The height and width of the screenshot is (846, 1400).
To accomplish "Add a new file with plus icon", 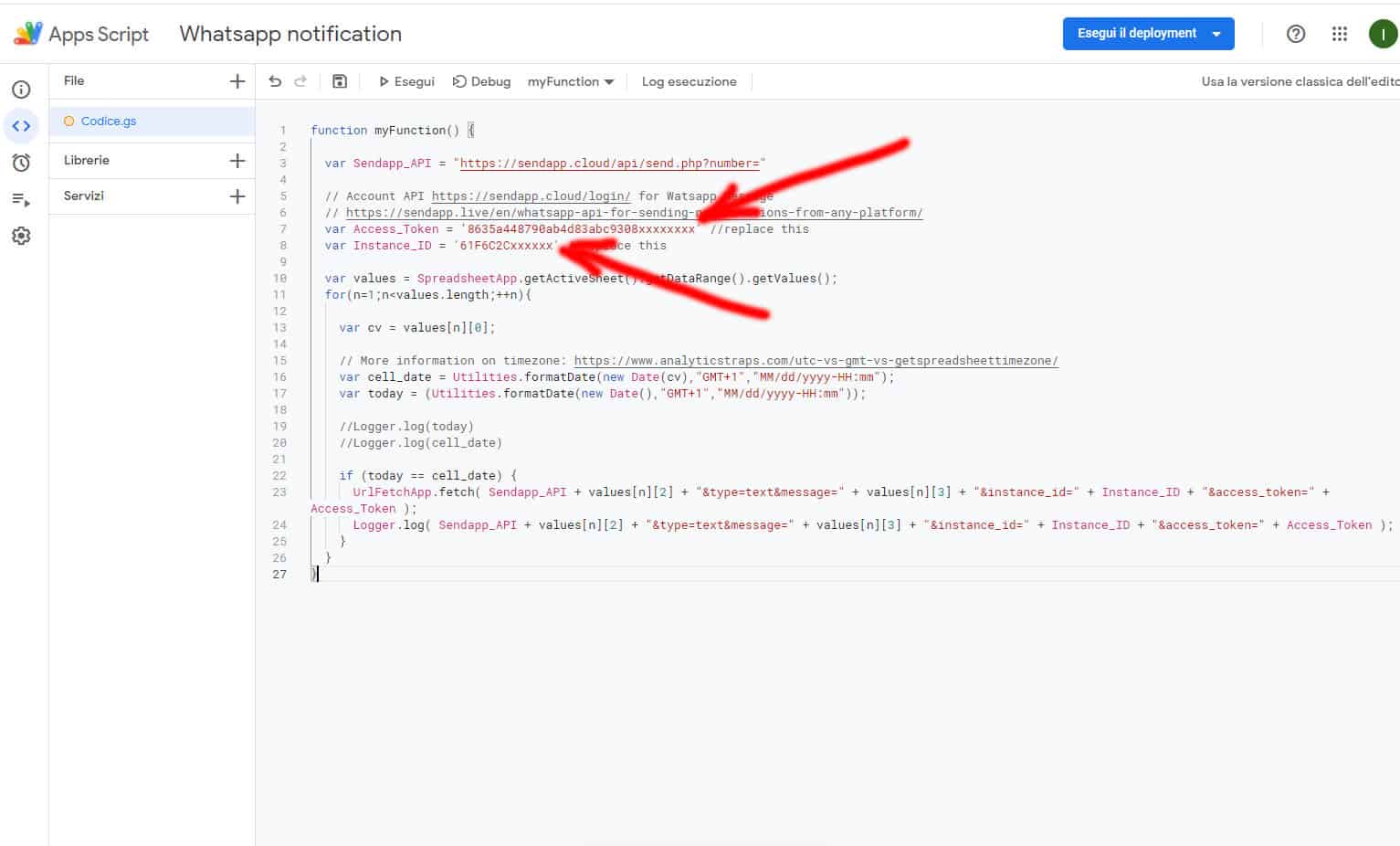I will tap(237, 81).
